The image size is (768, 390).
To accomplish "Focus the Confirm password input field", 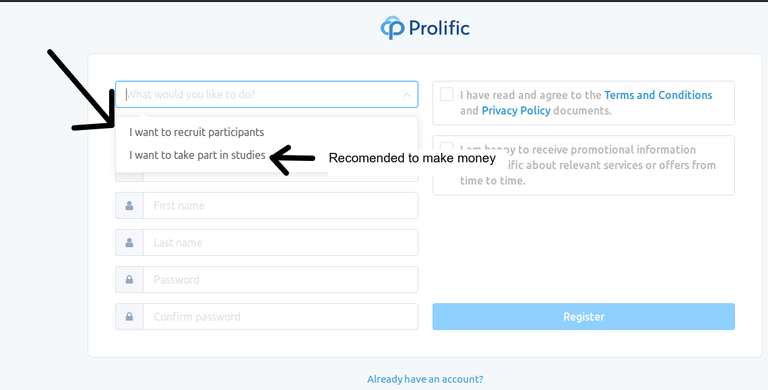I will (x=281, y=317).
